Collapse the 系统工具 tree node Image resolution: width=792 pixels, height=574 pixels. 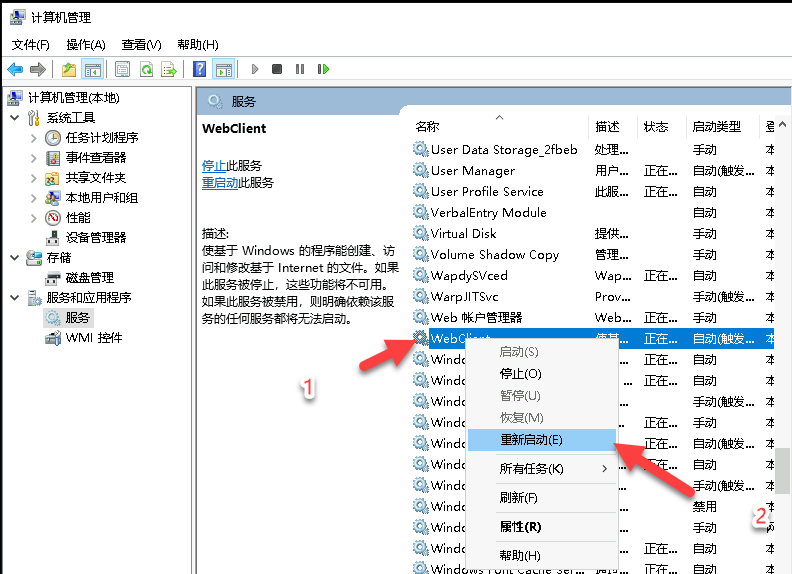coord(14,118)
